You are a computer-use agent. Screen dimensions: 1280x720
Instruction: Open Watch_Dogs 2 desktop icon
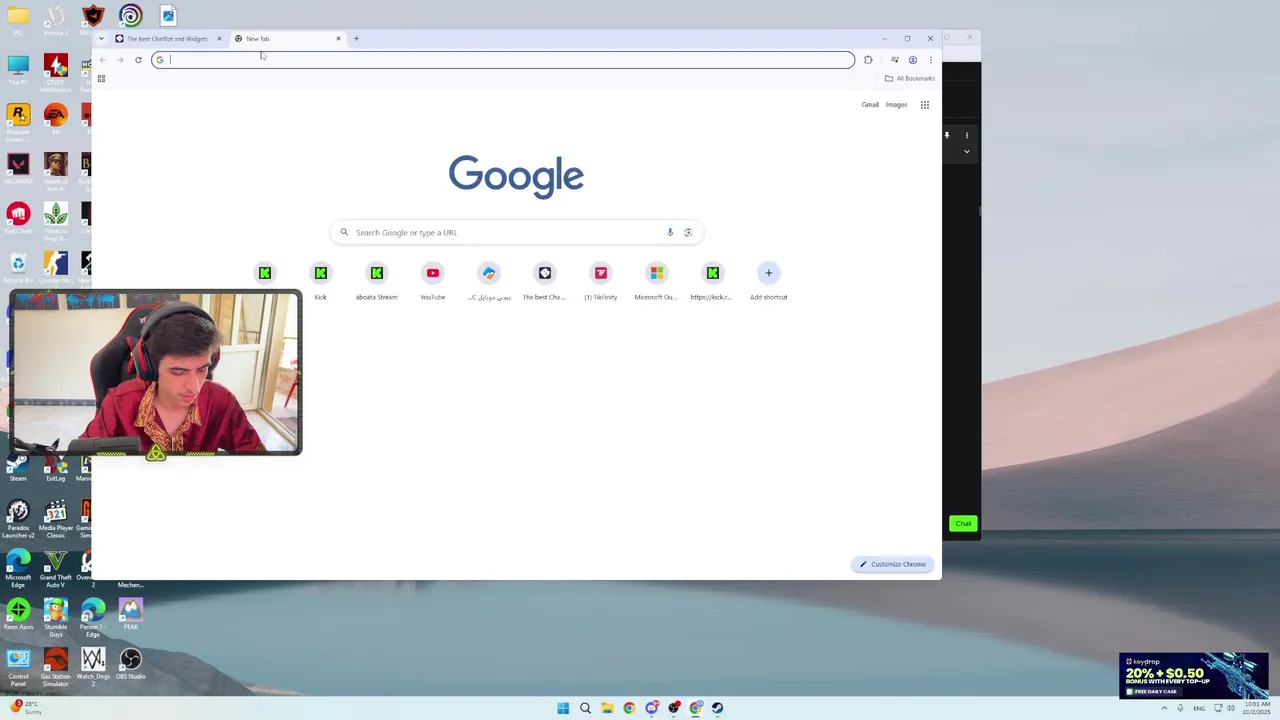click(x=93, y=666)
